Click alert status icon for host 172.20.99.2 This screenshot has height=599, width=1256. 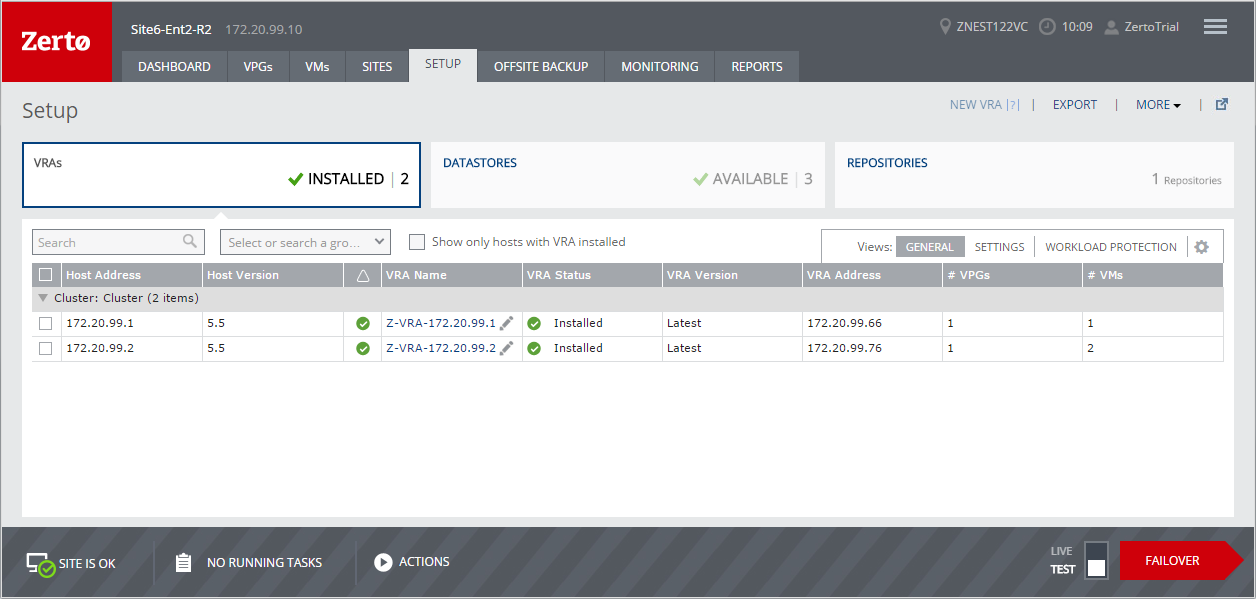click(363, 348)
